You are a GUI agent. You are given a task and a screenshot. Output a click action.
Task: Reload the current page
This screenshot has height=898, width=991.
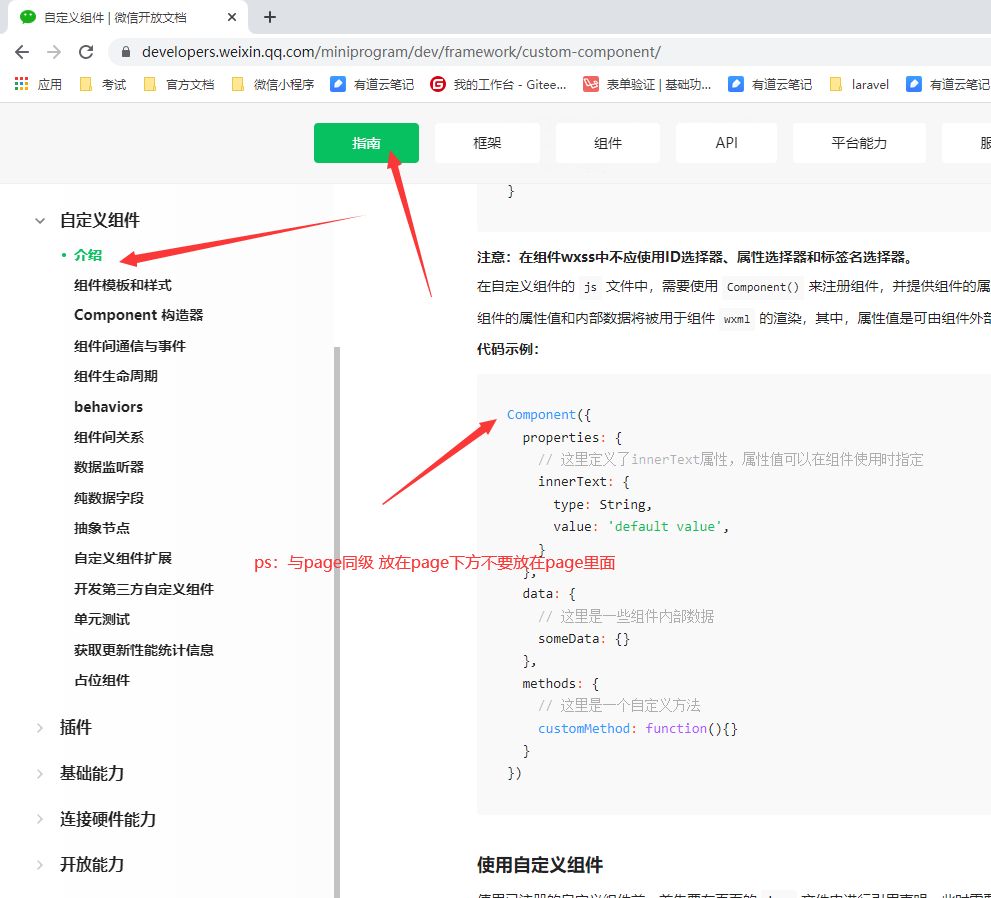click(x=86, y=51)
